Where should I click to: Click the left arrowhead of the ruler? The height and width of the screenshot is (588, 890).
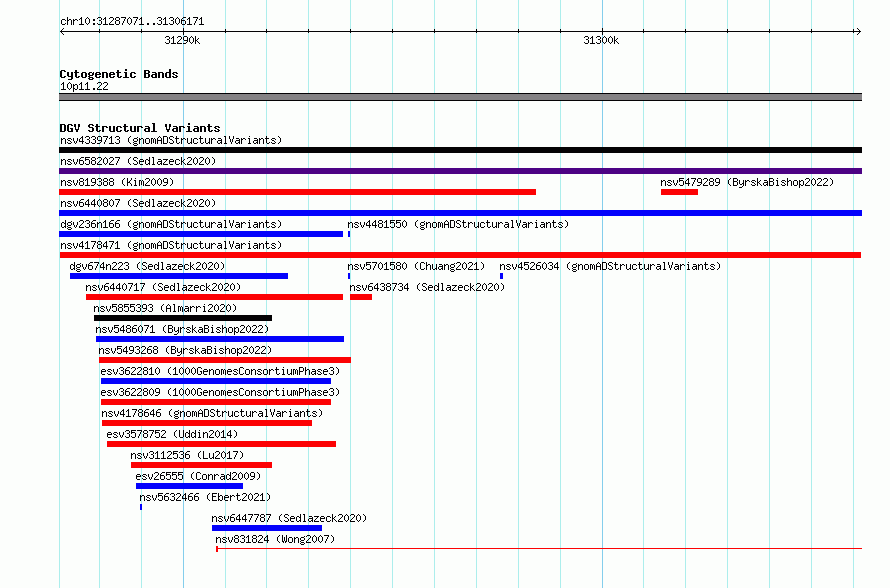point(62,31)
